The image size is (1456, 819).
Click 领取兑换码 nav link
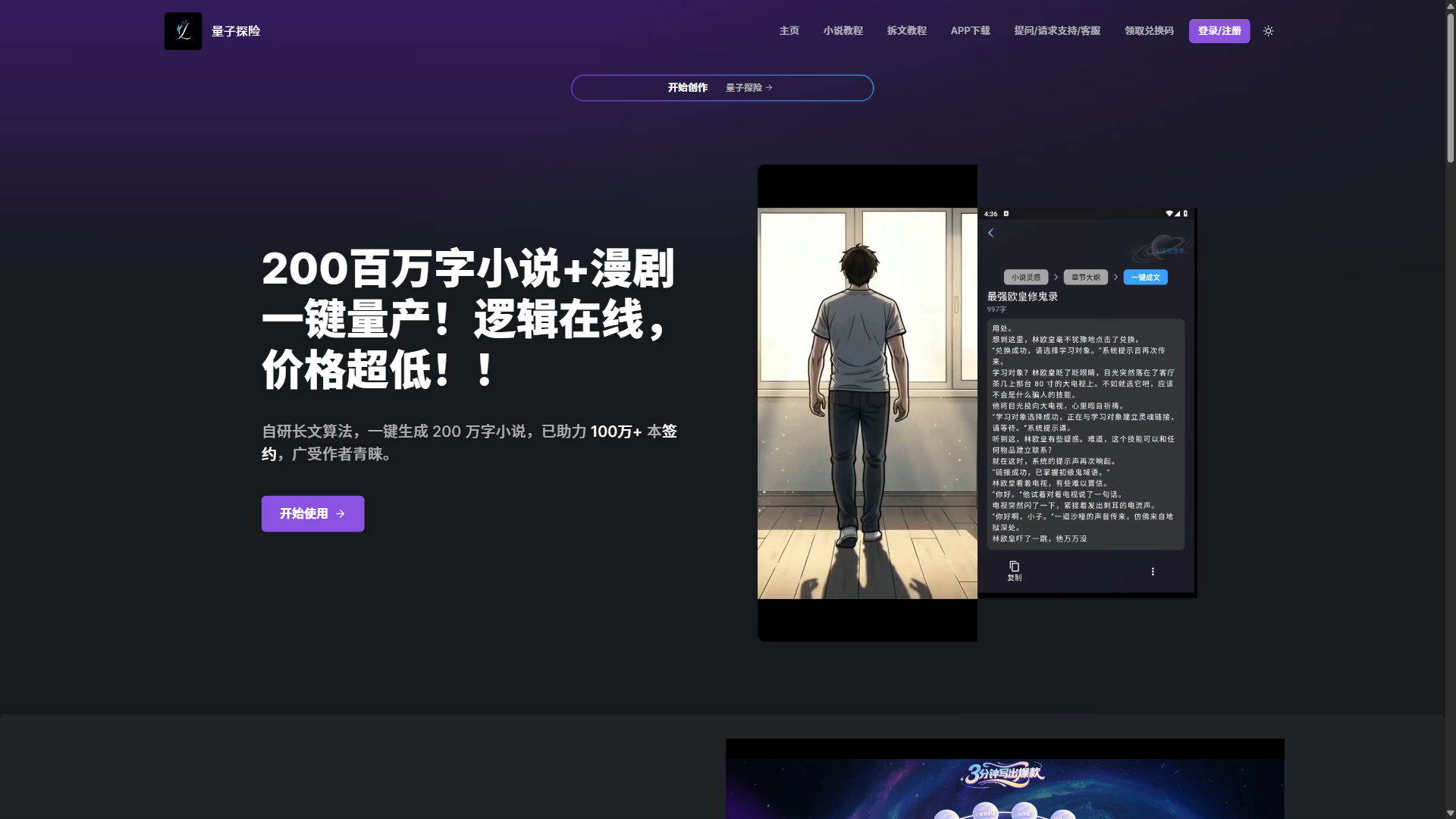click(x=1148, y=31)
